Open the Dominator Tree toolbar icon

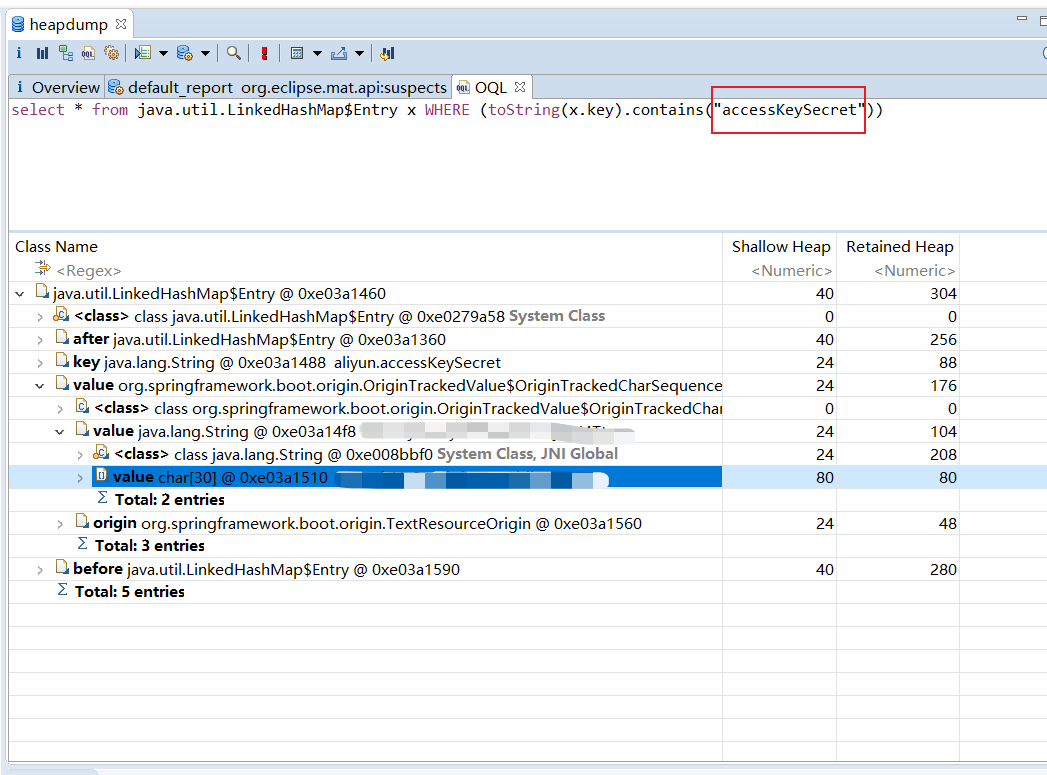coord(65,53)
